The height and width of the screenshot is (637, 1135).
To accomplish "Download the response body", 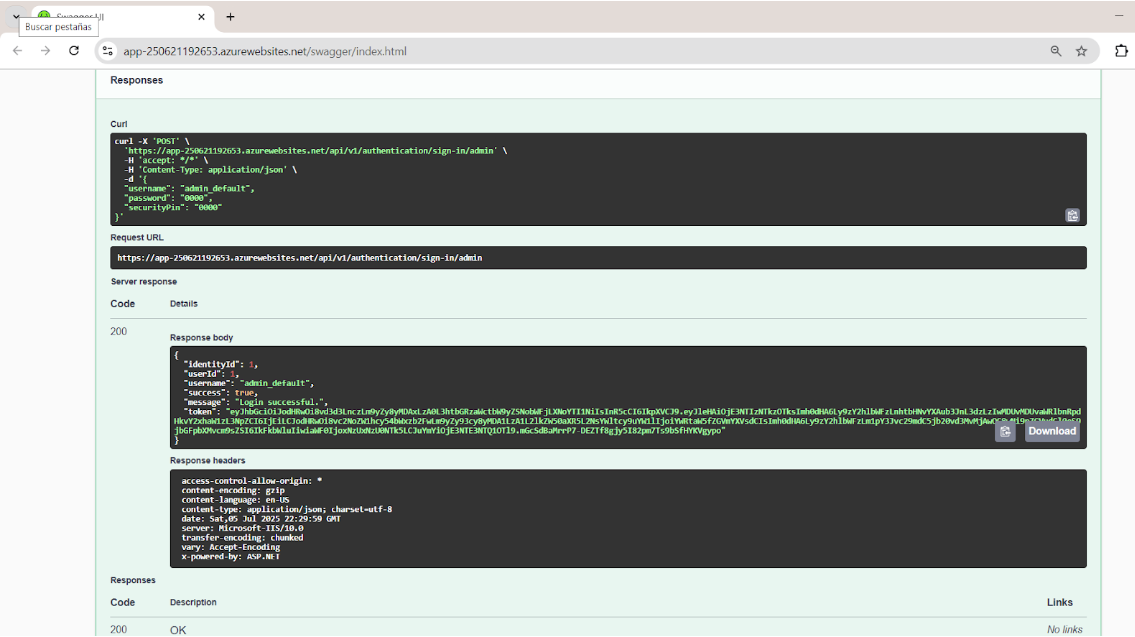I will [1052, 431].
